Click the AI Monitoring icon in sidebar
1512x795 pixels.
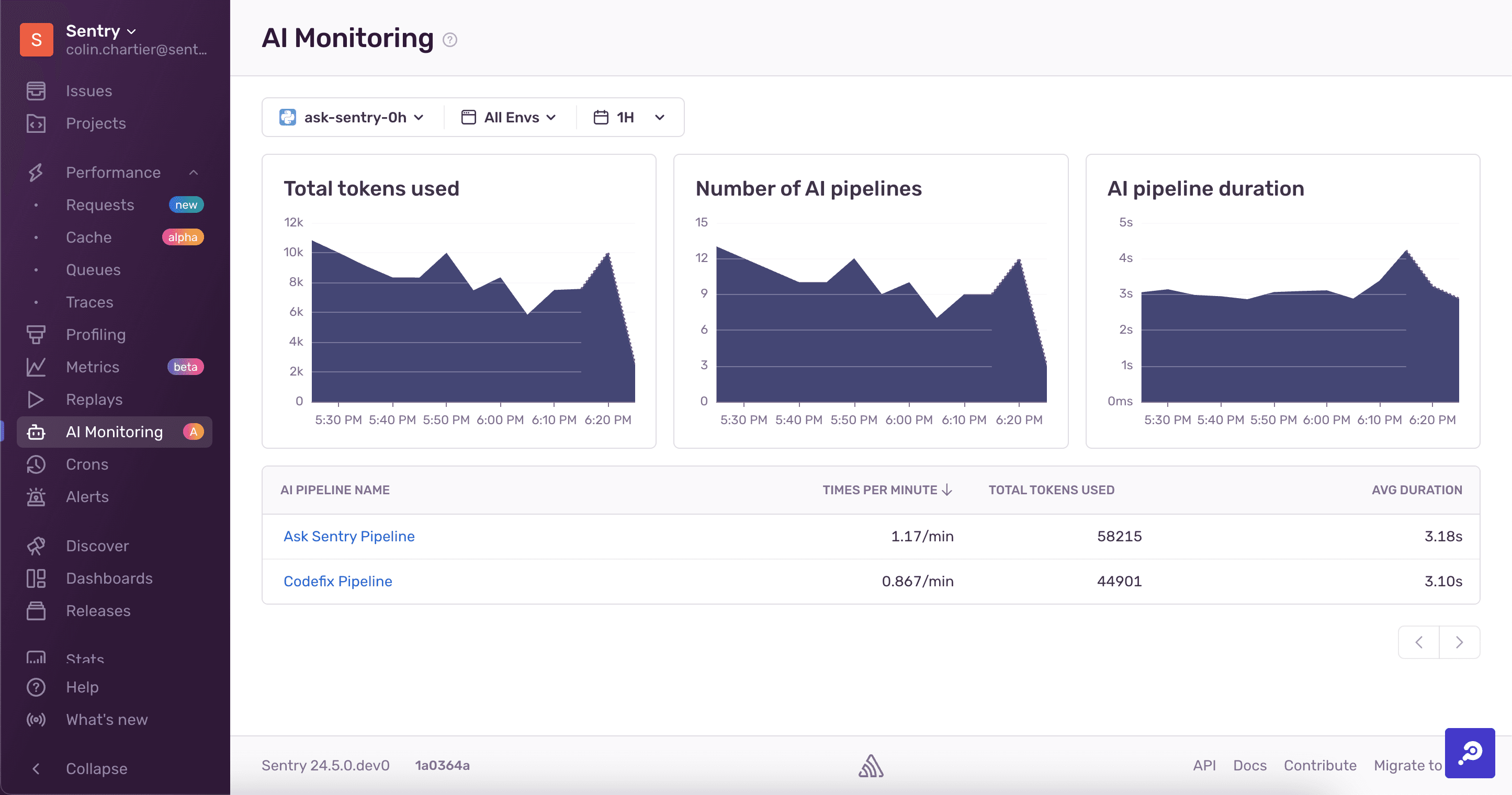[36, 431]
